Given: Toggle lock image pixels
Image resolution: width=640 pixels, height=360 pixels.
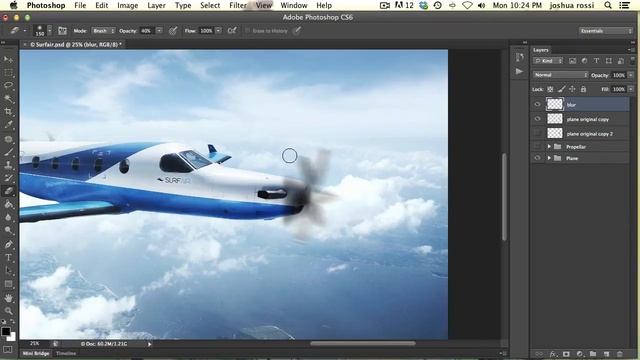Looking at the screenshot, I should tap(562, 89).
